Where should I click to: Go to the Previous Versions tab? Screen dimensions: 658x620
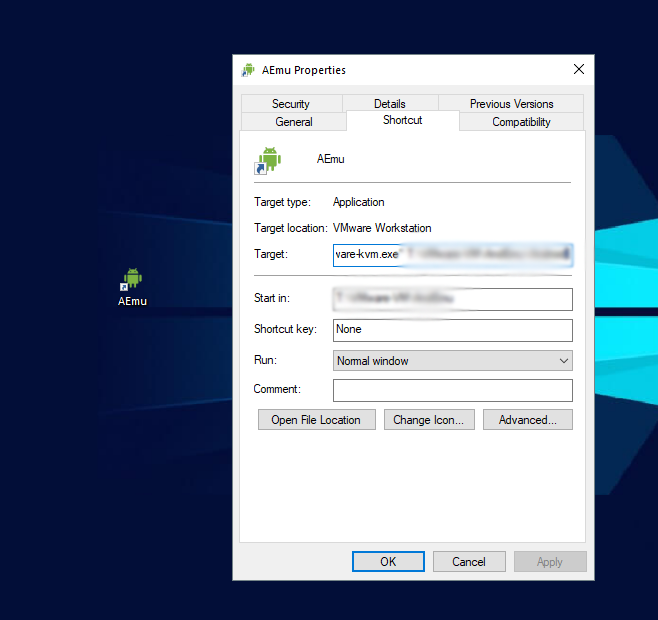coord(511,104)
